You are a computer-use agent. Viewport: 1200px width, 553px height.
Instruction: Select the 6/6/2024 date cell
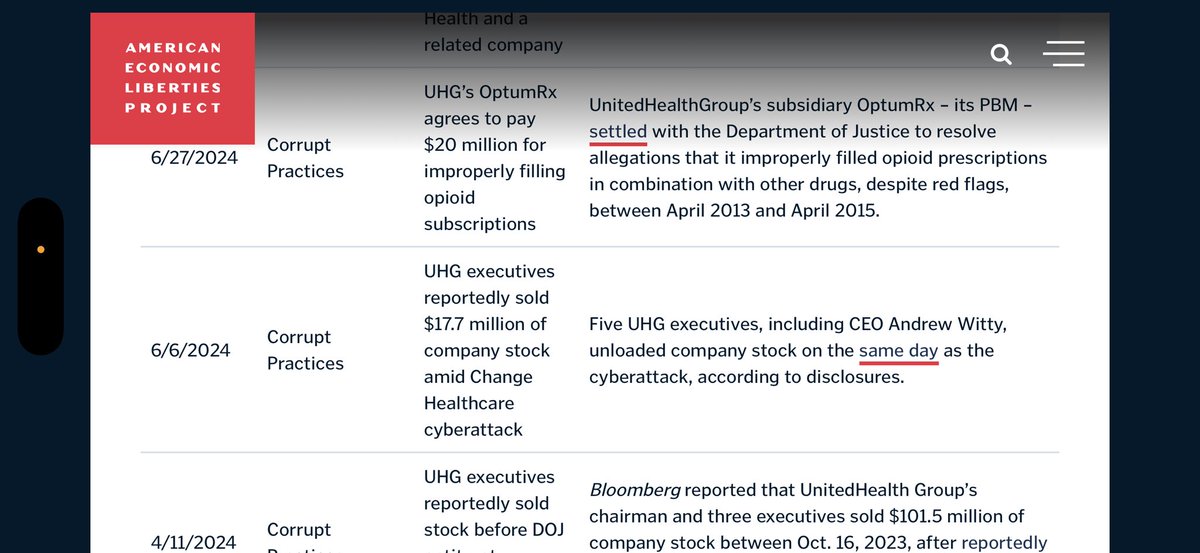tap(190, 350)
